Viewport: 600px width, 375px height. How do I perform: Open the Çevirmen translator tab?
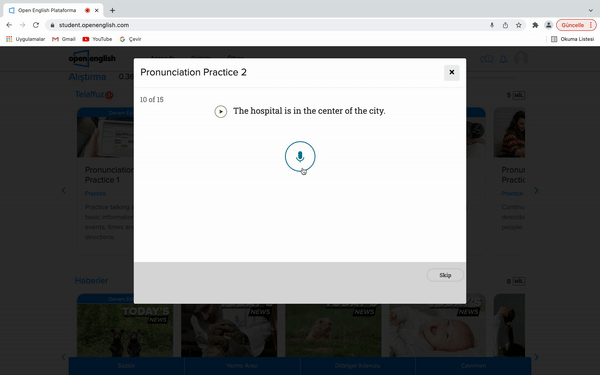tap(473, 366)
